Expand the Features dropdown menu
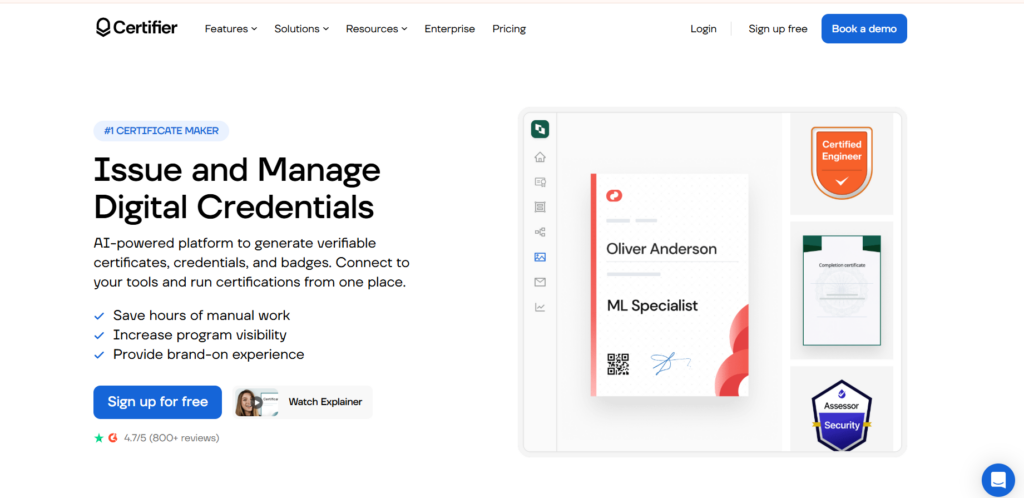 (x=231, y=29)
